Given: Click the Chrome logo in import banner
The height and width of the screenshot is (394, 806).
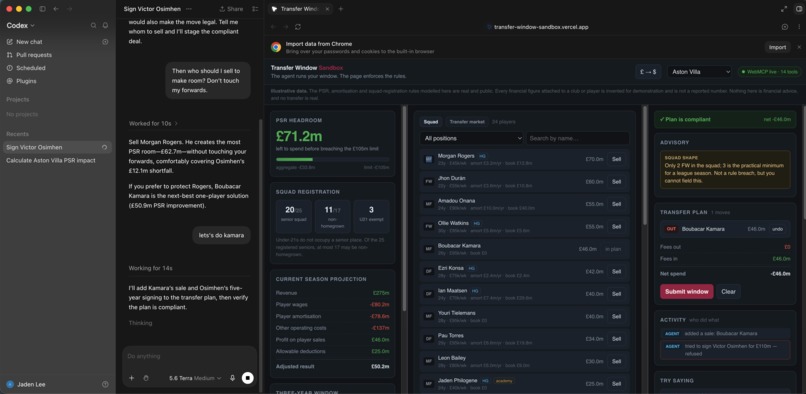Looking at the screenshot, I should (x=276, y=47).
